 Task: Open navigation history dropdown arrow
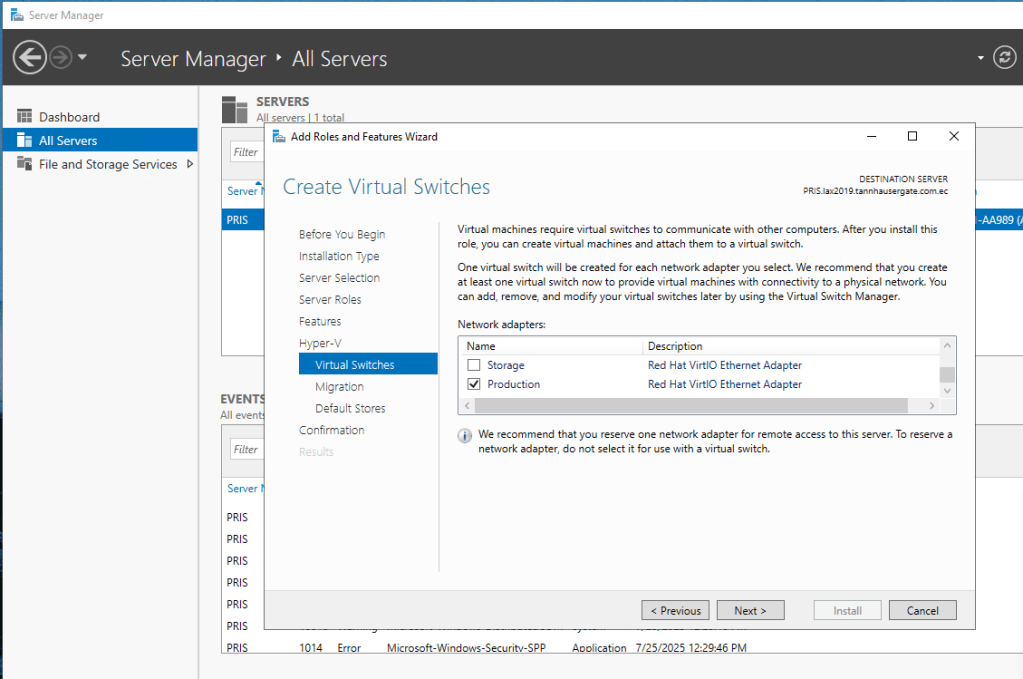[82, 58]
